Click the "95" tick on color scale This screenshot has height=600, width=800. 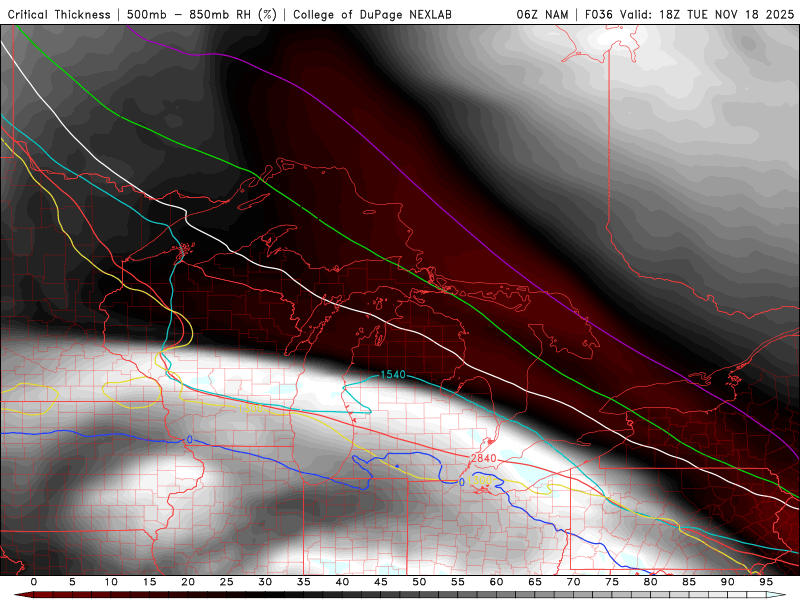pos(766,582)
